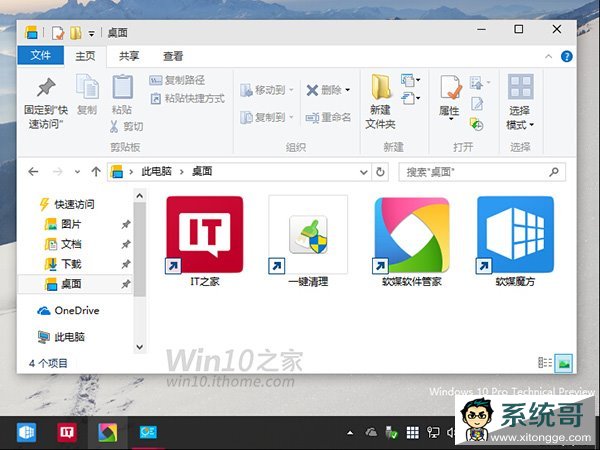Click 复制路径 in the clipboard group
This screenshot has height=450, width=600.
(177, 80)
